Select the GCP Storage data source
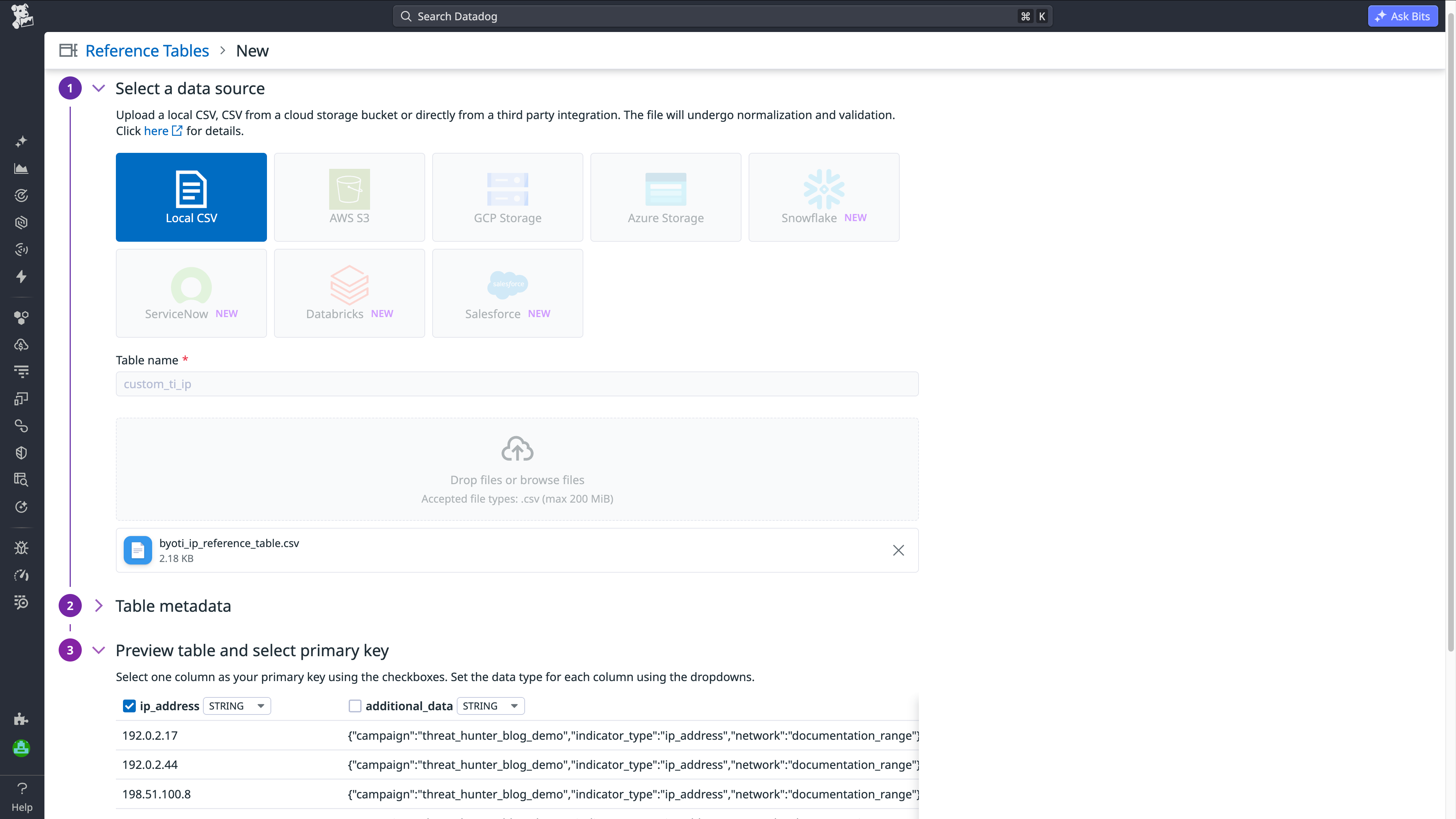This screenshot has height=819, width=1456. point(508,197)
